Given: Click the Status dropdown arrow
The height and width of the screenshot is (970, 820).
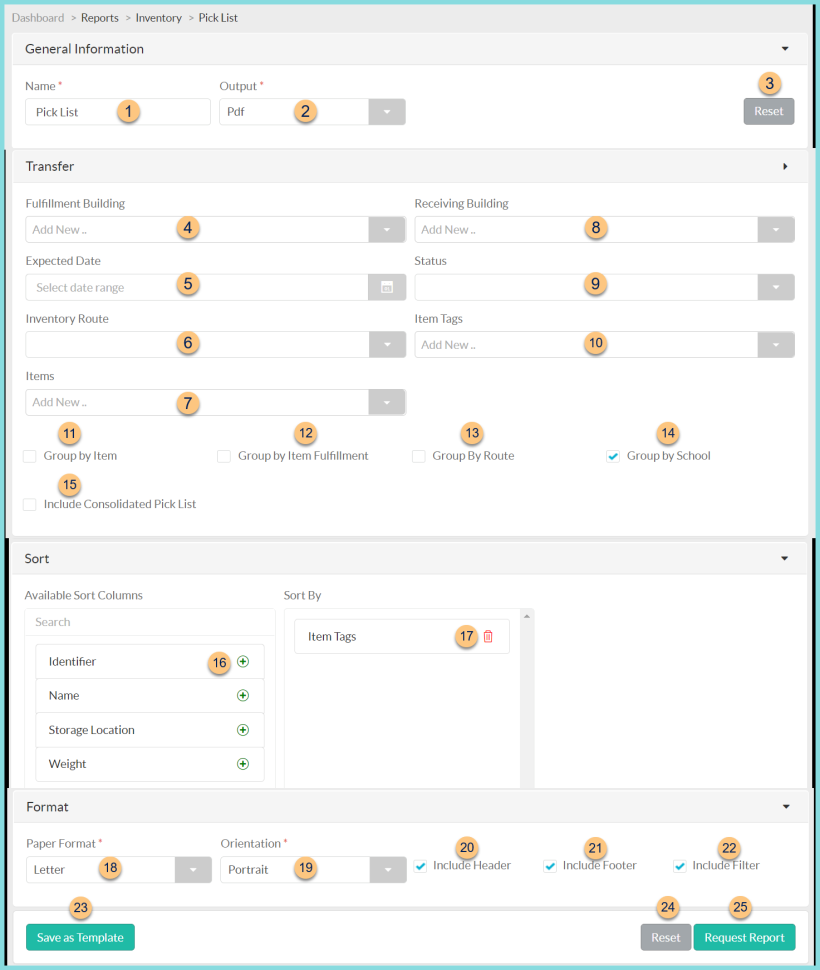Looking at the screenshot, I should coord(776,286).
